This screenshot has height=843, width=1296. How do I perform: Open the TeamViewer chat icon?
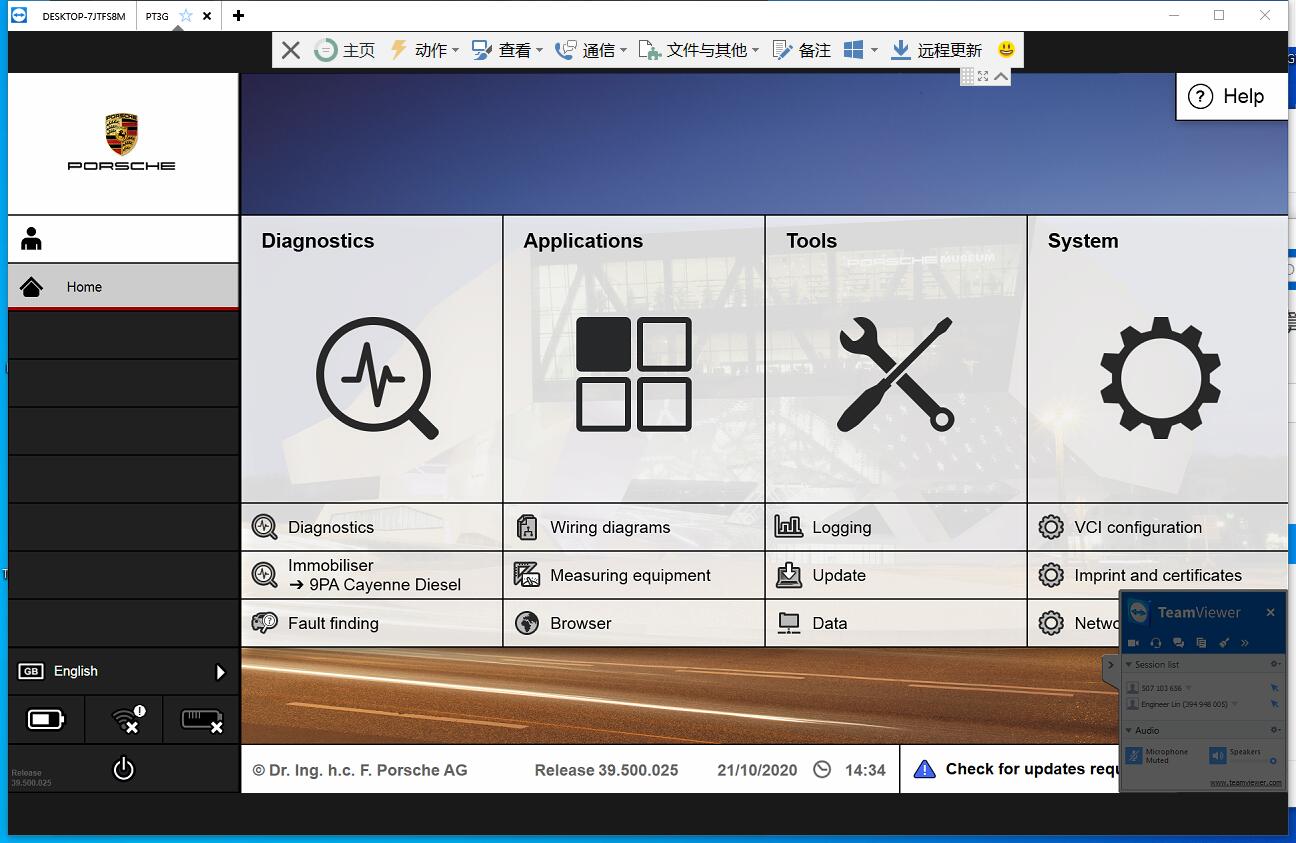[x=1178, y=643]
